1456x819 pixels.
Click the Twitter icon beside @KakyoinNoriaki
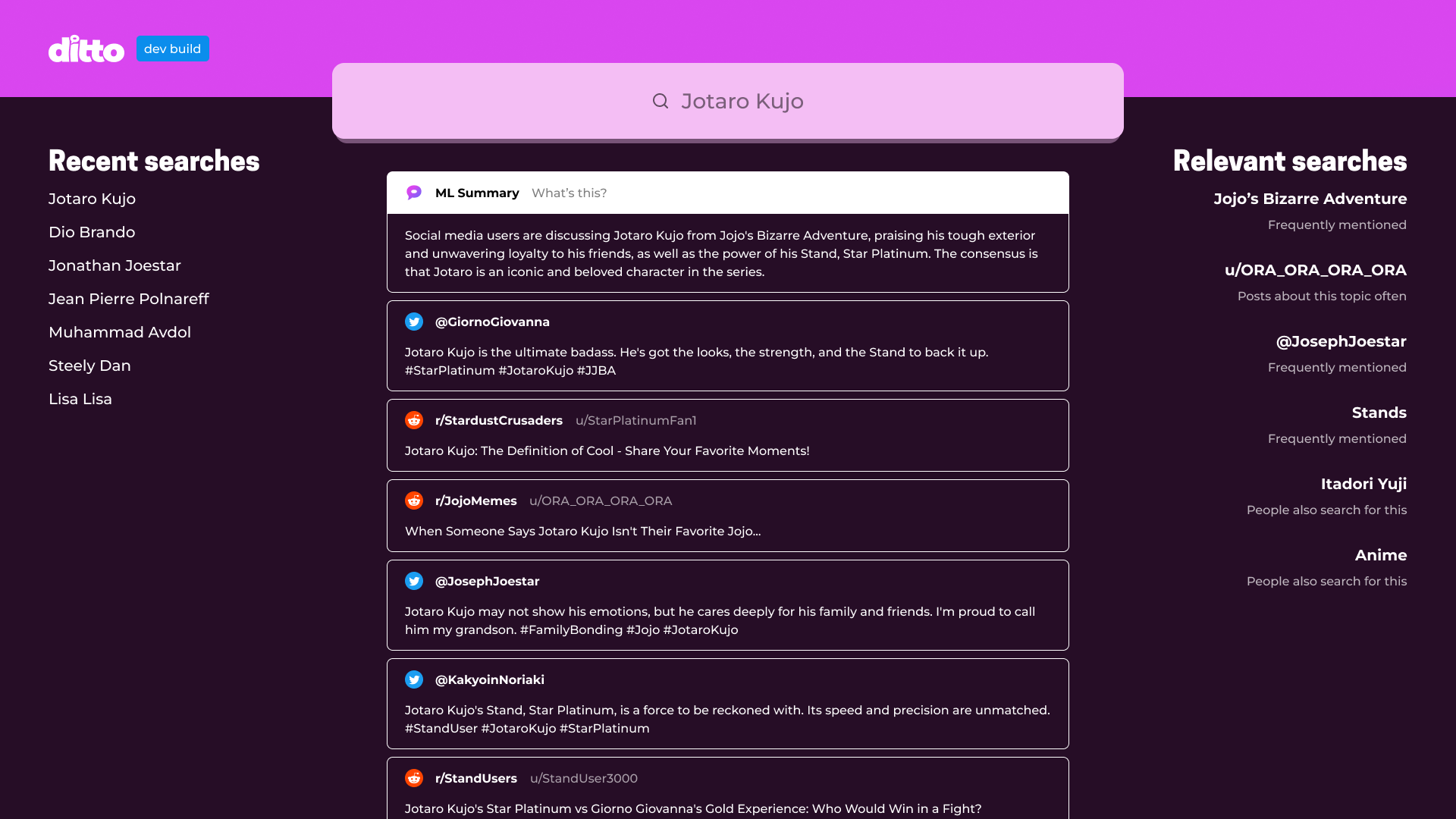[414, 679]
